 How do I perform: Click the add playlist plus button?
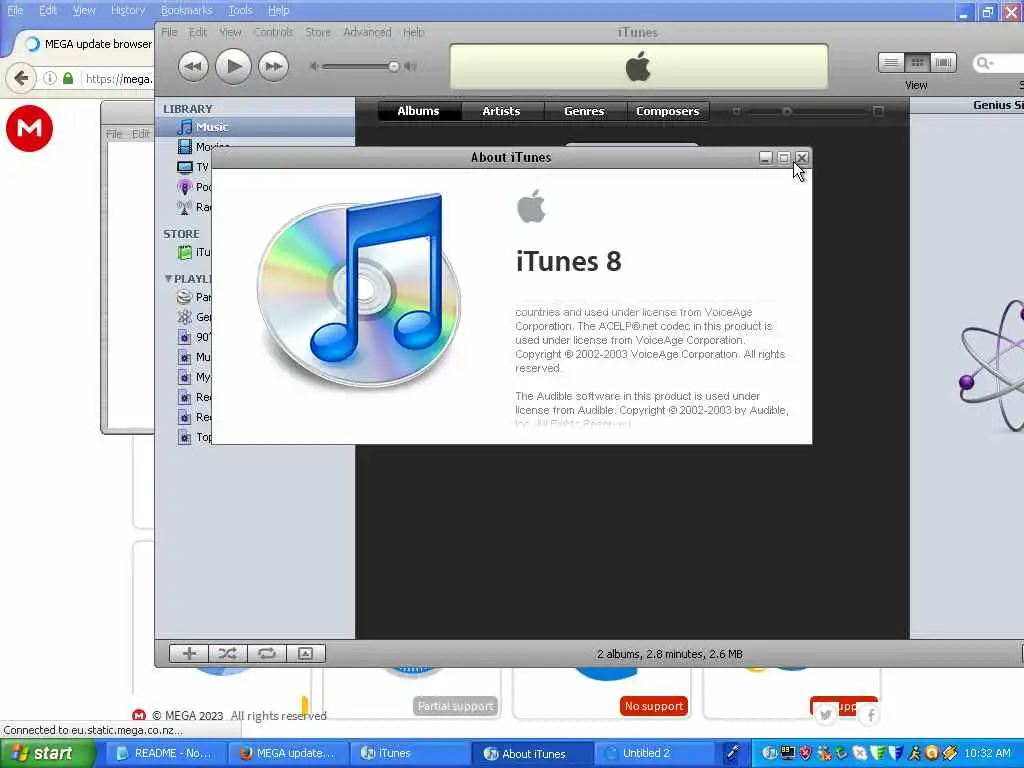coord(189,653)
